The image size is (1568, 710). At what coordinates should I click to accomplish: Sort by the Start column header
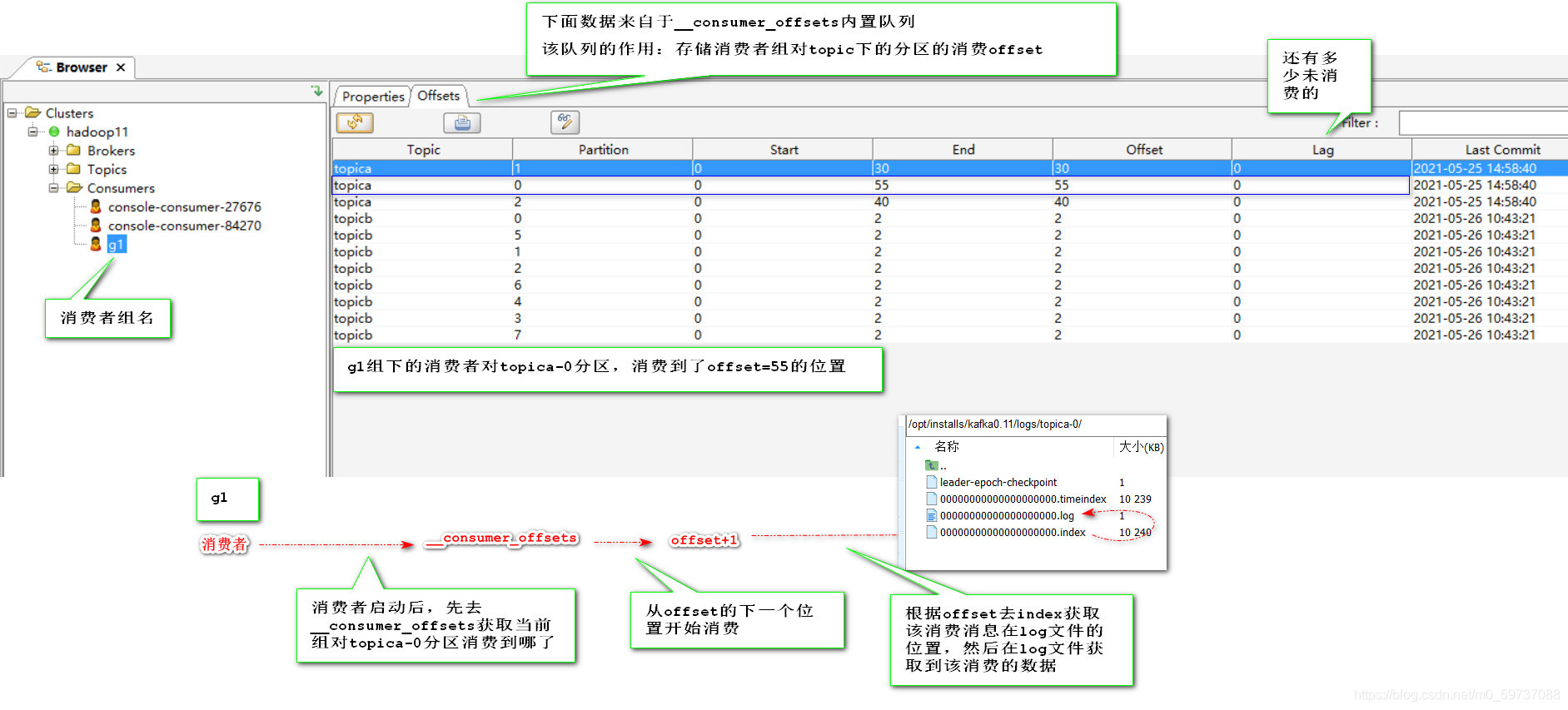click(x=784, y=150)
